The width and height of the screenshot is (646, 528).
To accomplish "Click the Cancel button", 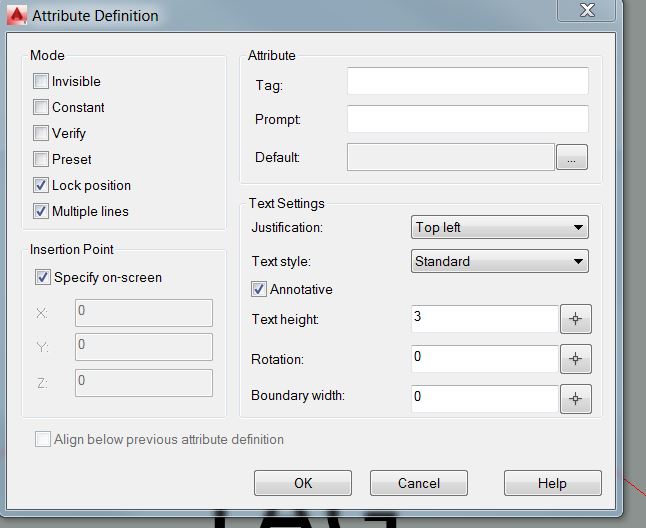I will (x=419, y=483).
